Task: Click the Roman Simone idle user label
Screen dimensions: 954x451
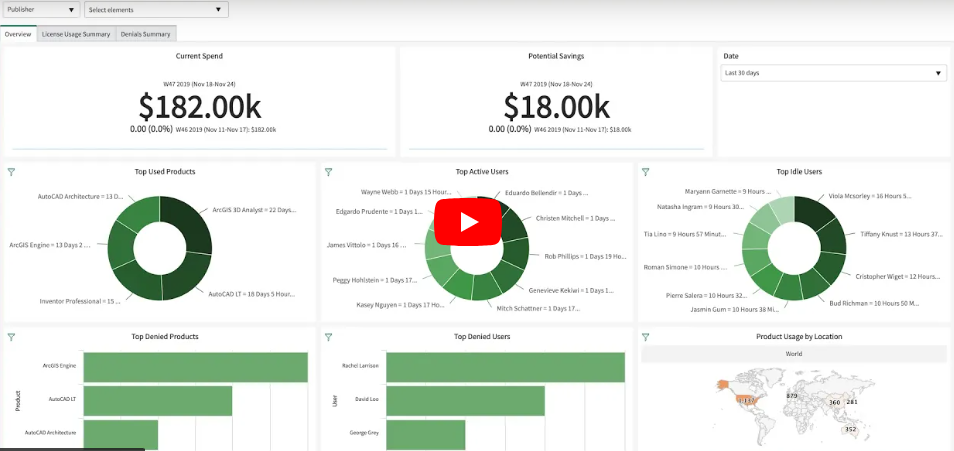Action: (x=686, y=267)
